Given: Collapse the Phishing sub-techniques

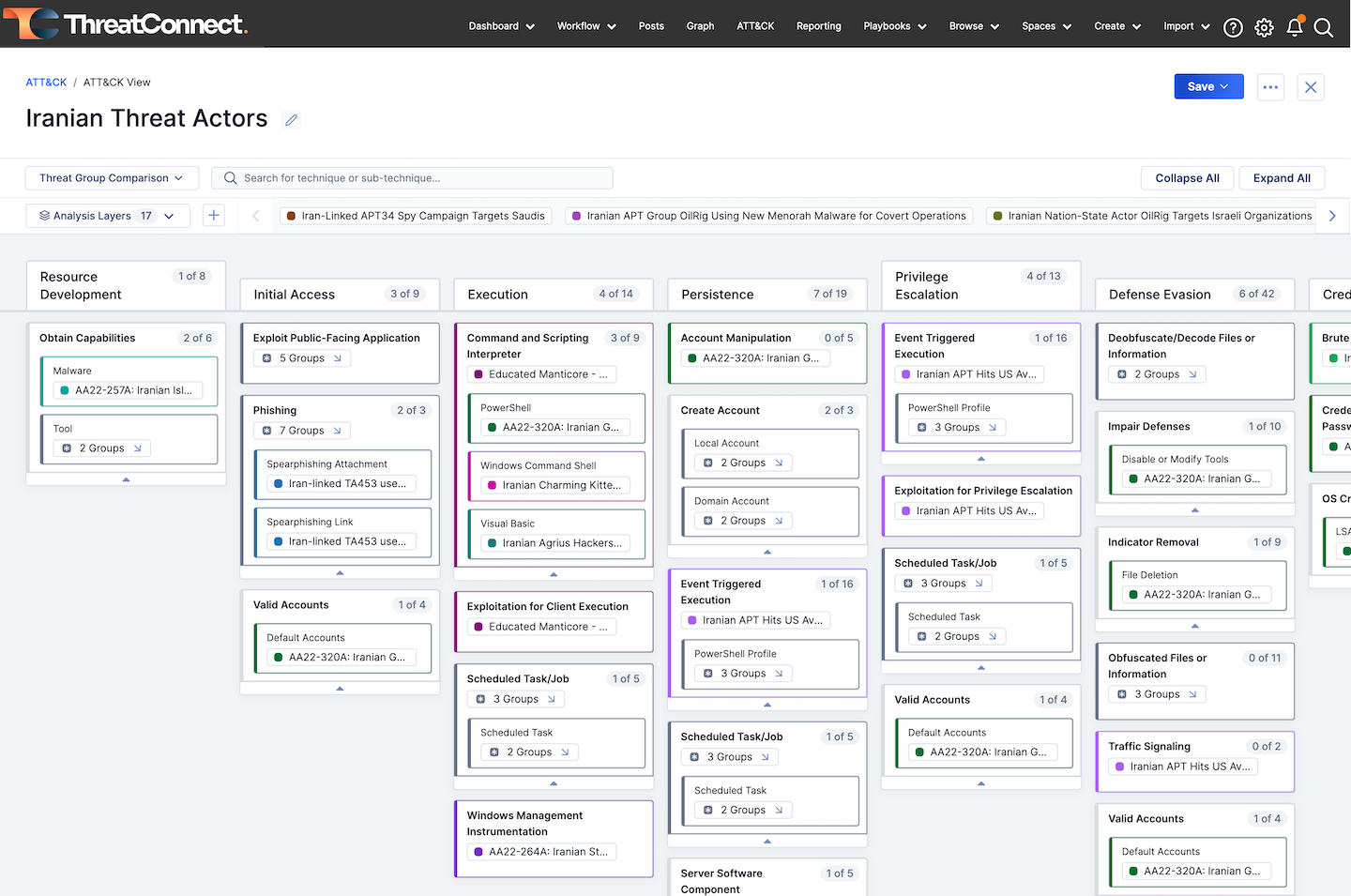Looking at the screenshot, I should coord(340,572).
